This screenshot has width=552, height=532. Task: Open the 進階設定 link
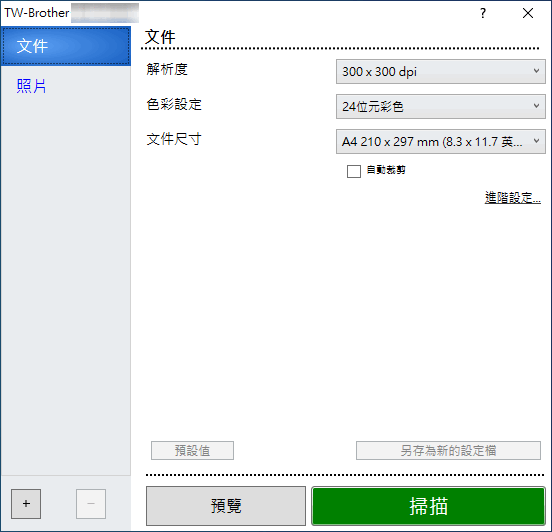513,198
